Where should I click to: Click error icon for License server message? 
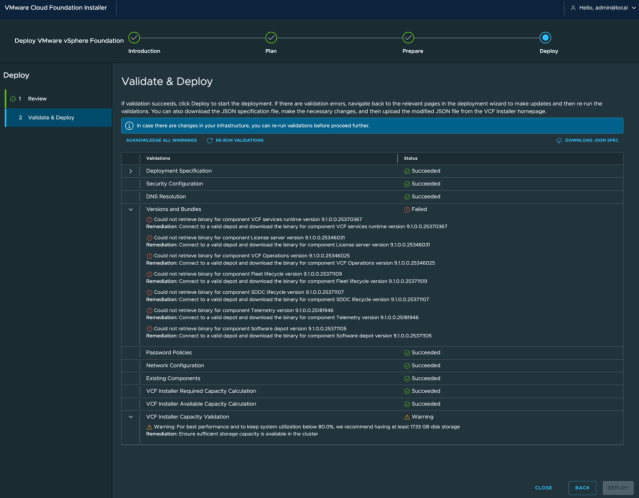[x=149, y=238]
